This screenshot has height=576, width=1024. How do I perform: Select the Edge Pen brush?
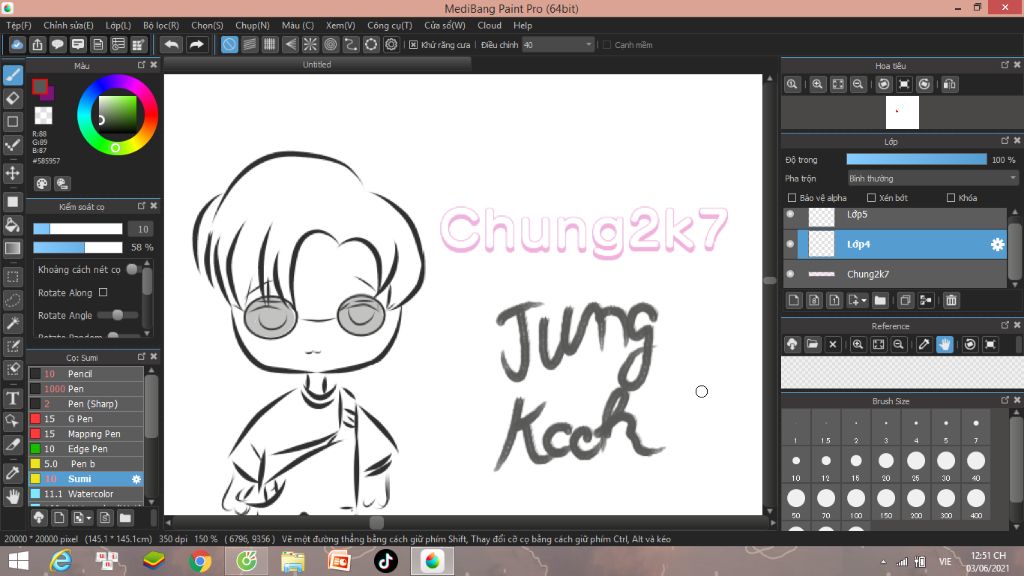click(86, 449)
